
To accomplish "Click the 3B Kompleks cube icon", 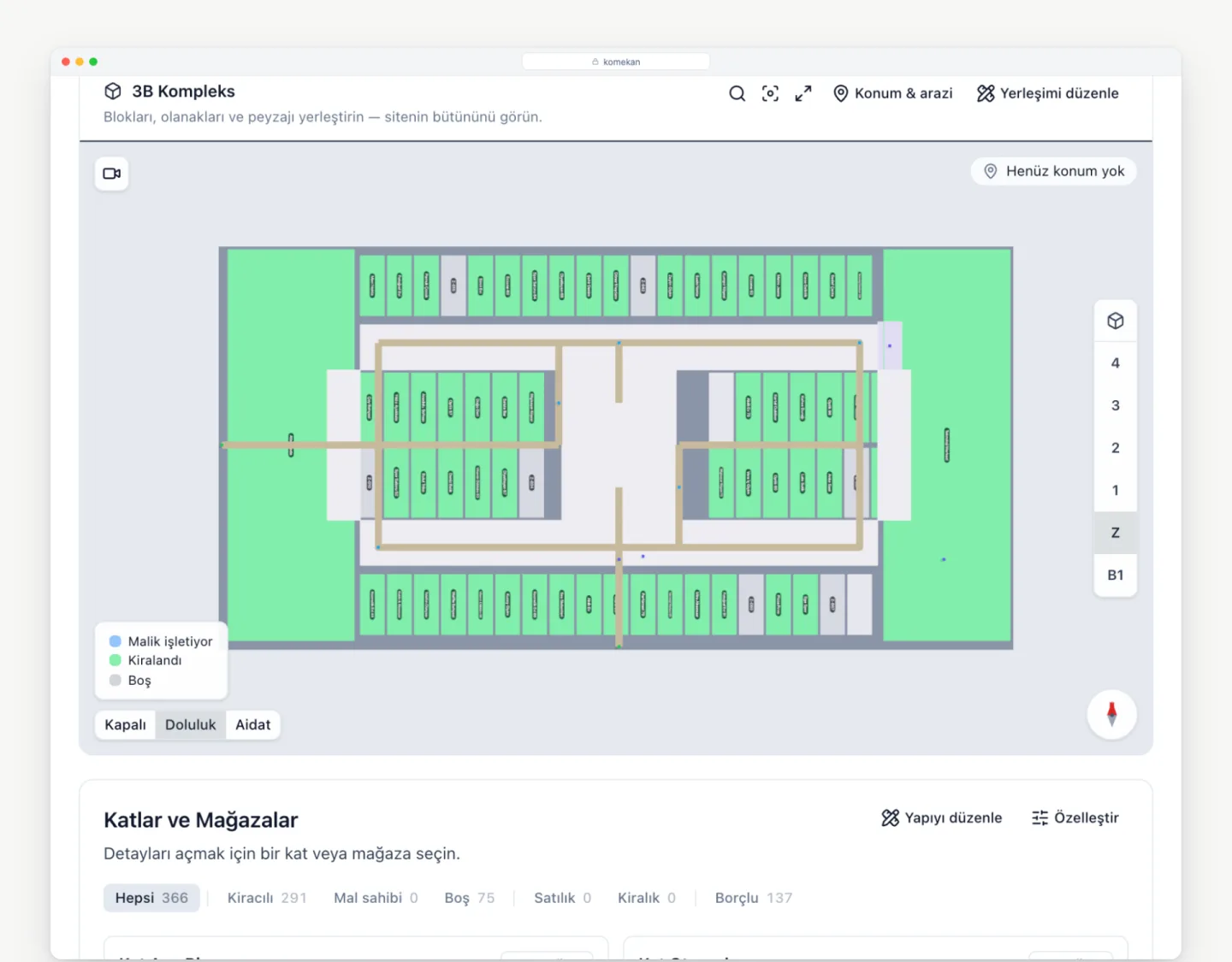I will coord(113,91).
